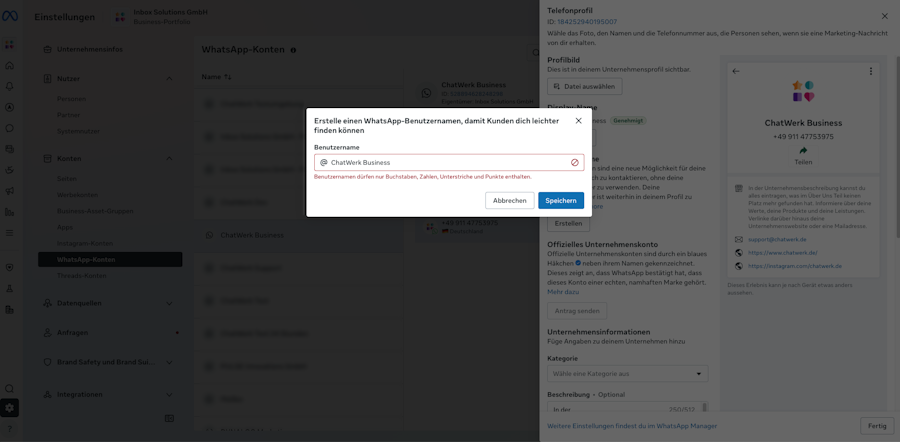Viewport: 900px width, 442px height.
Task: Click the Fertig button
Action: [877, 426]
